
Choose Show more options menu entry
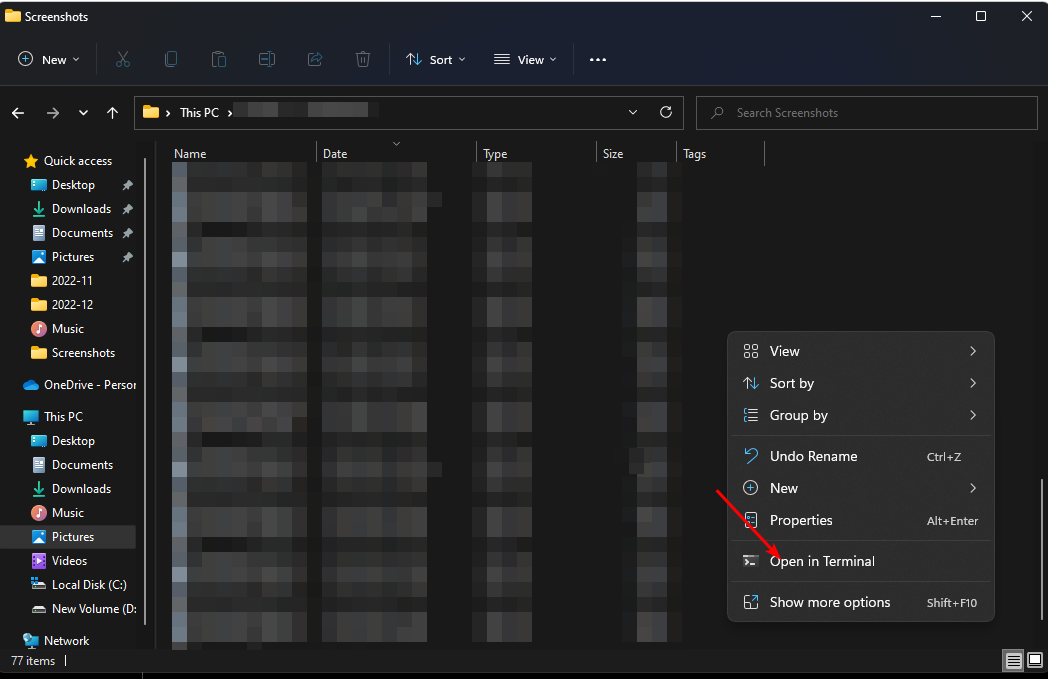(x=829, y=602)
